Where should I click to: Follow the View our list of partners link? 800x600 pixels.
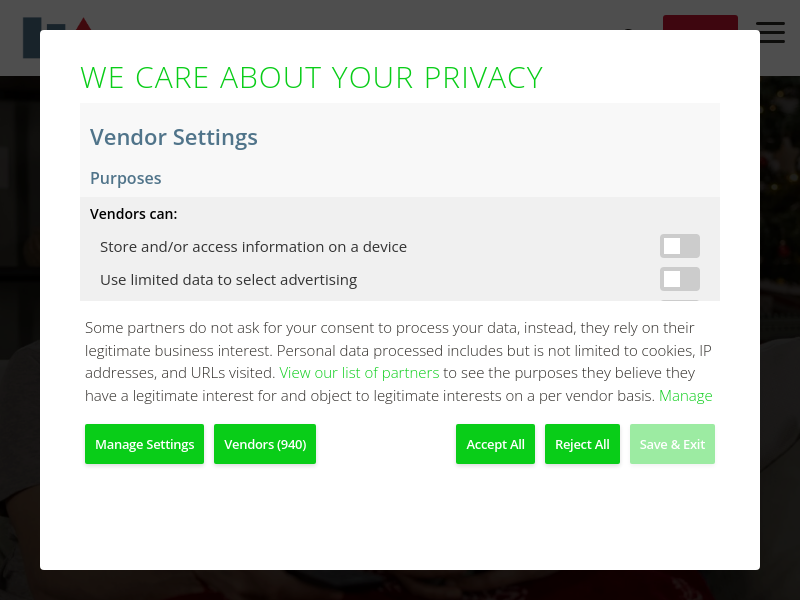tap(359, 373)
